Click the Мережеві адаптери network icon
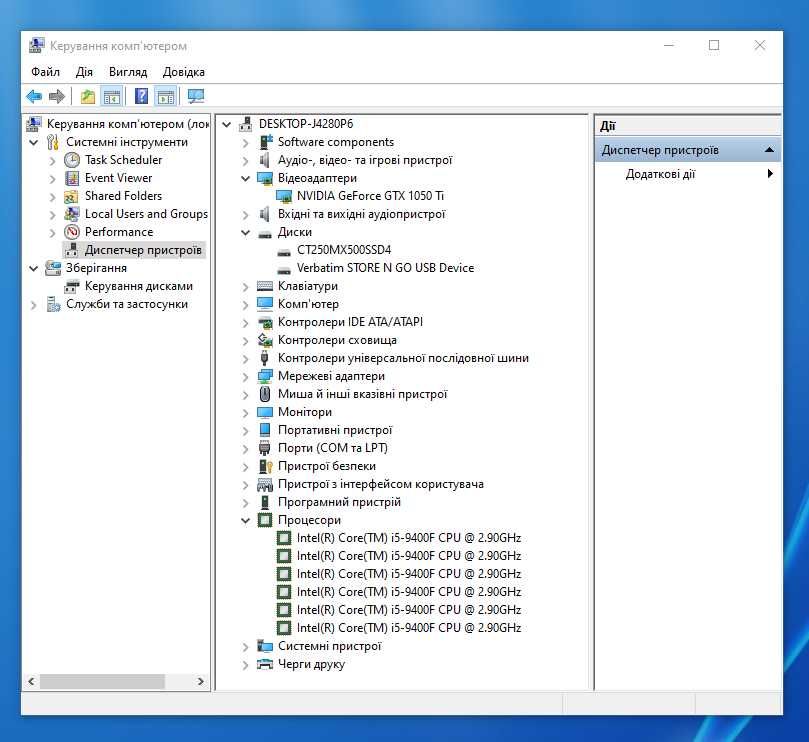809x742 pixels. coord(265,376)
